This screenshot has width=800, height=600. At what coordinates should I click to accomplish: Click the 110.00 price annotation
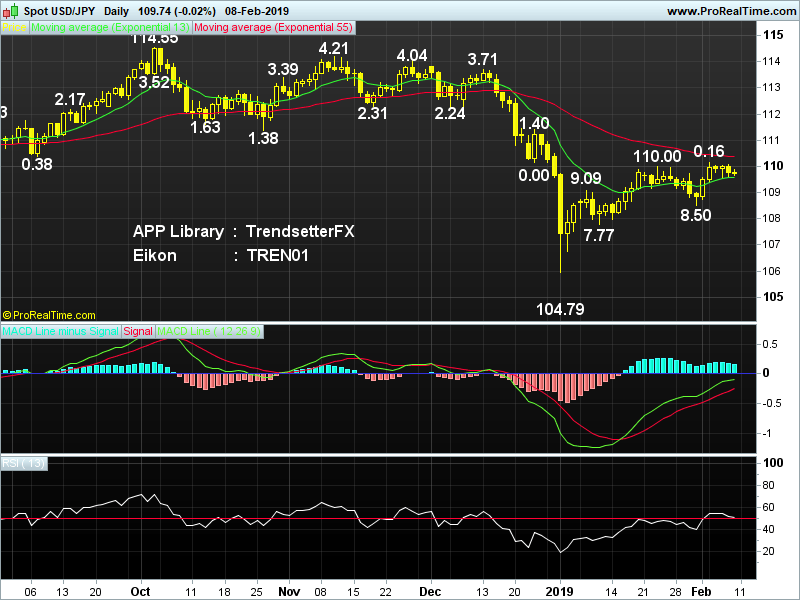pos(657,156)
